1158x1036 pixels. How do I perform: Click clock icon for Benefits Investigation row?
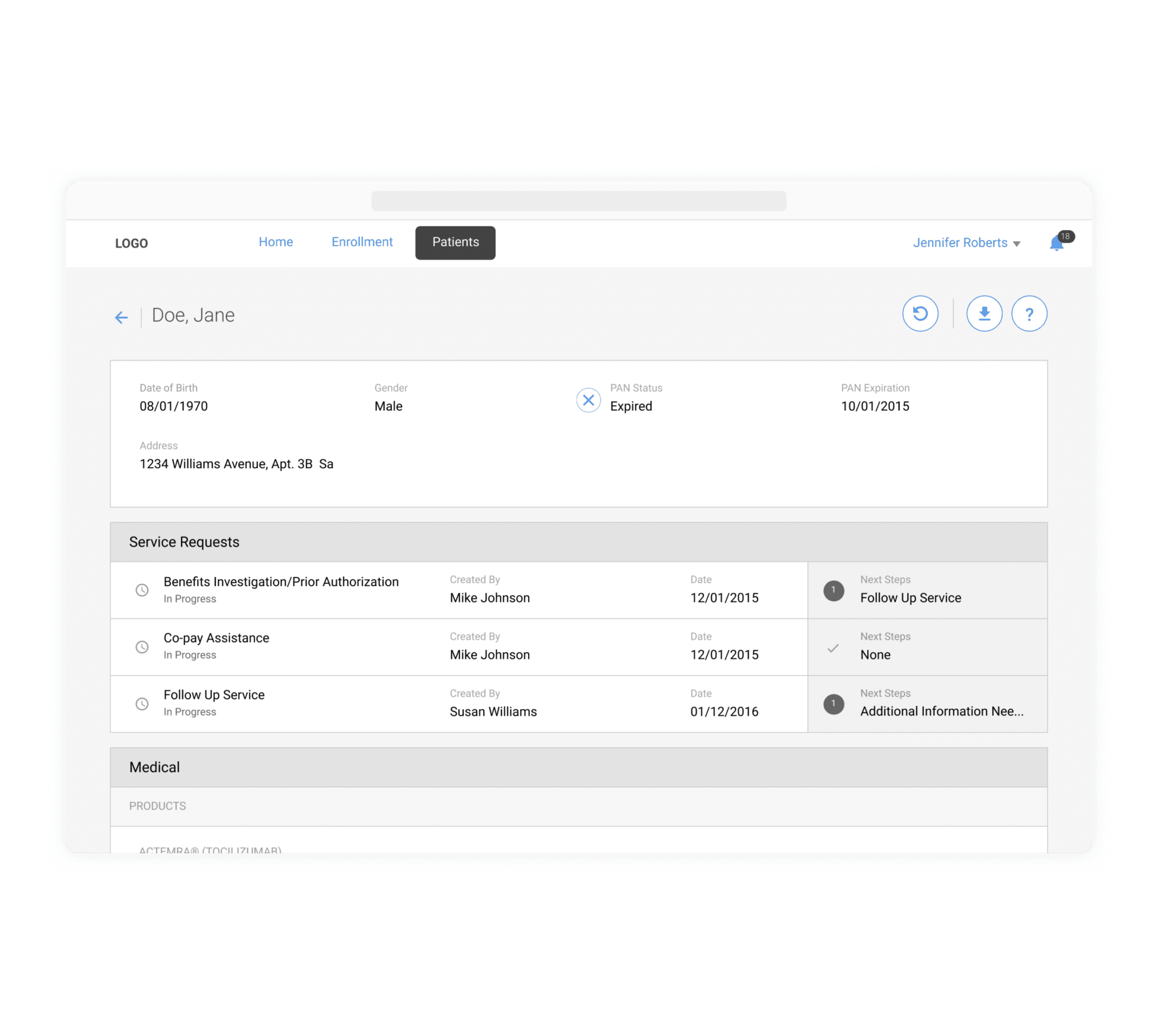click(x=142, y=590)
